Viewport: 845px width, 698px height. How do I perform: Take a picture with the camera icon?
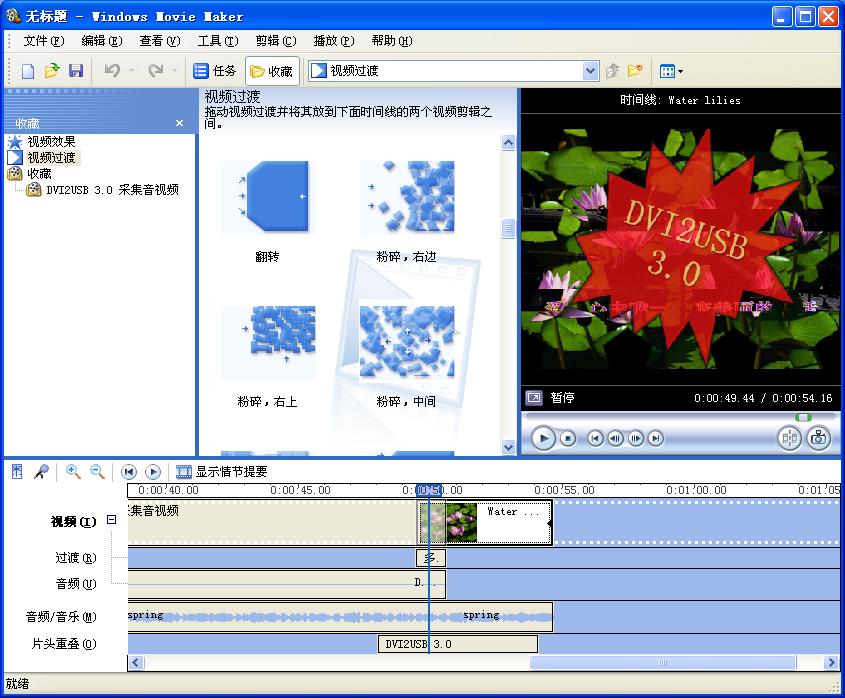click(819, 438)
